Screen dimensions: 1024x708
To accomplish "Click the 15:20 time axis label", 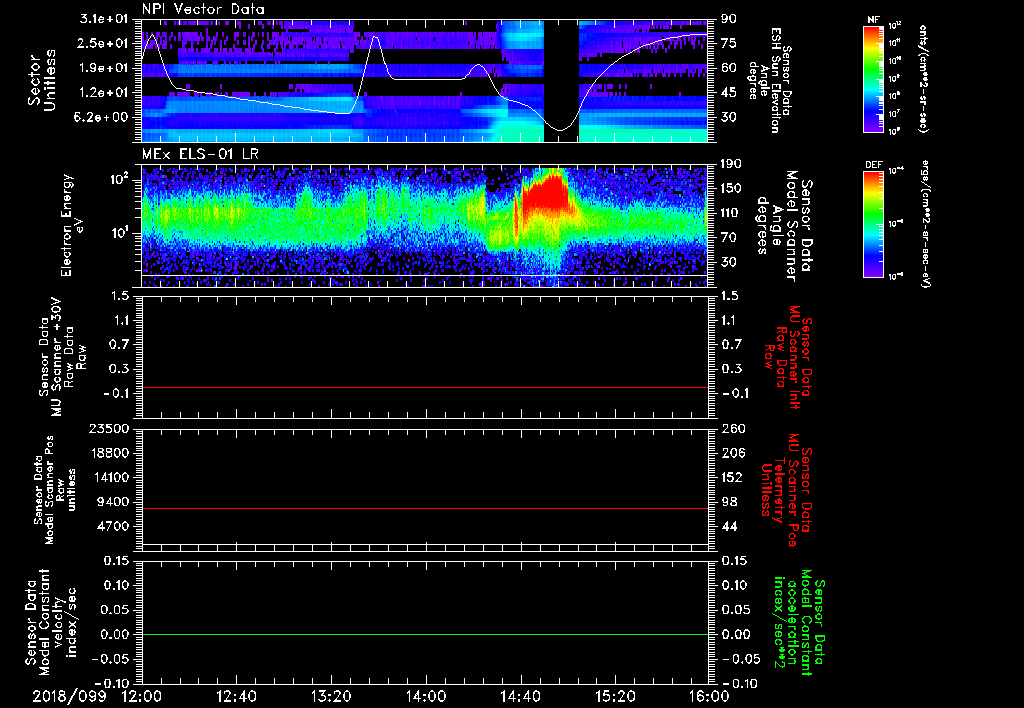I will (x=615, y=696).
